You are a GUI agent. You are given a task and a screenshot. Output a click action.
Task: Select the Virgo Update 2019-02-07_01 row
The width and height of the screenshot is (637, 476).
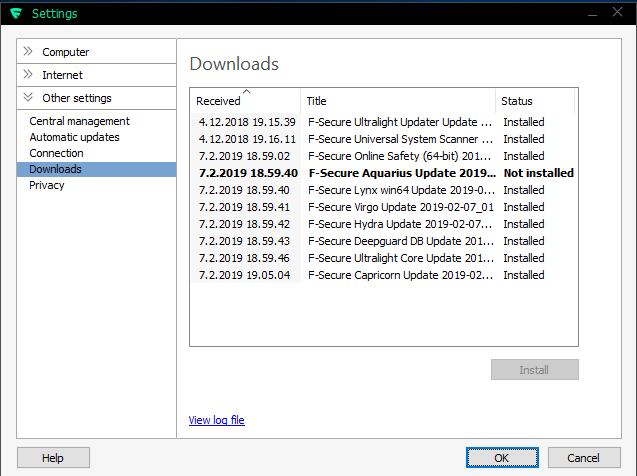coord(384,208)
